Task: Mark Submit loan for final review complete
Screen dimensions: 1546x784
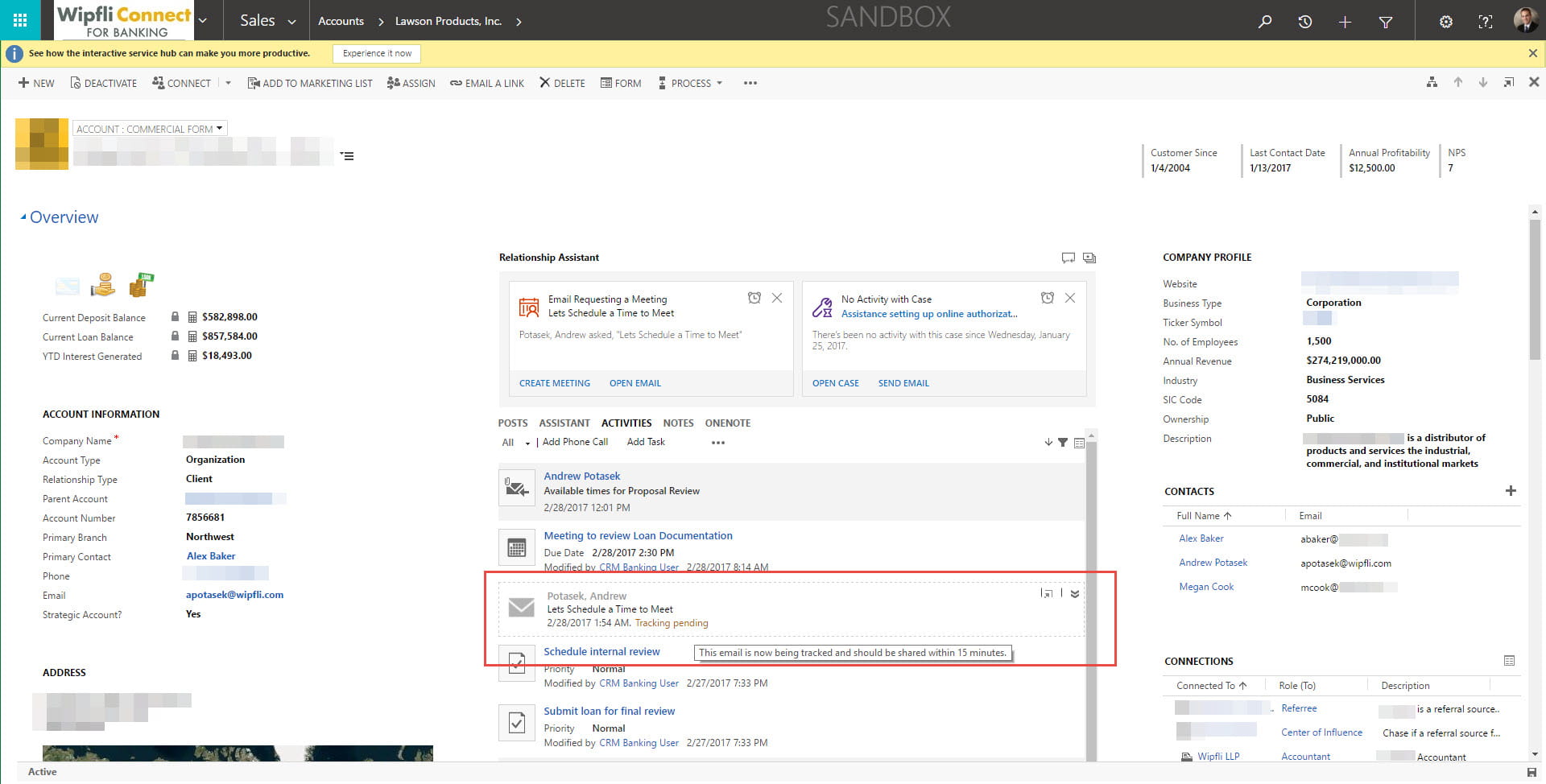Action: pyautogui.click(x=517, y=723)
